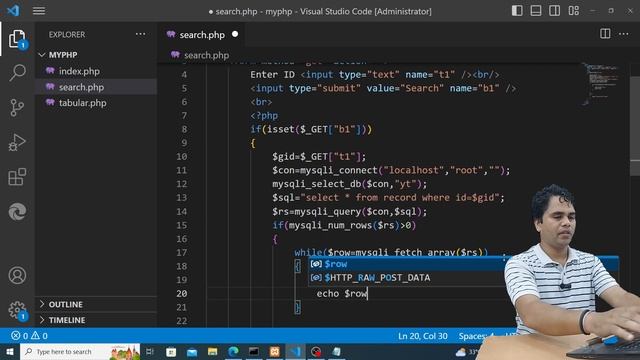Open Task View on the taskbar

tap(150, 351)
